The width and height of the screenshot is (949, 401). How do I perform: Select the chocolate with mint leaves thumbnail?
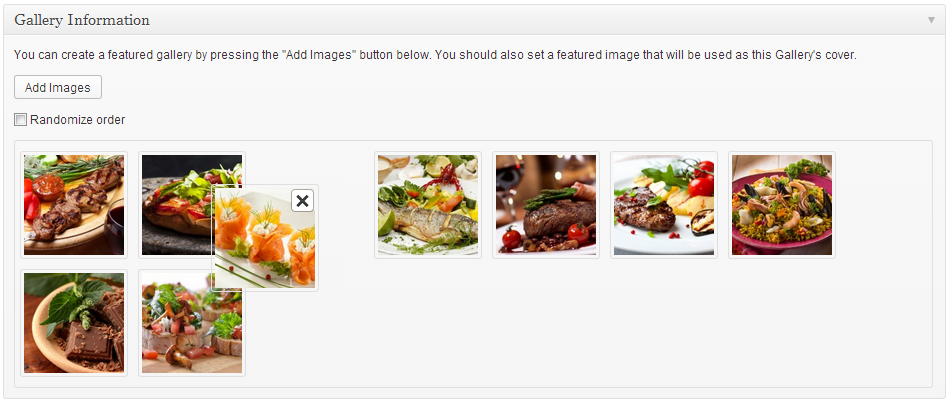74,323
